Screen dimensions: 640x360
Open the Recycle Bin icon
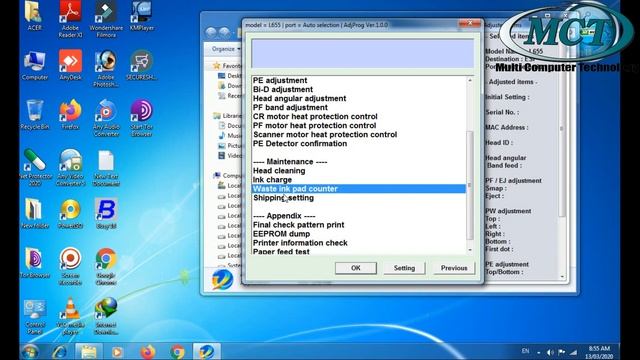click(35, 115)
